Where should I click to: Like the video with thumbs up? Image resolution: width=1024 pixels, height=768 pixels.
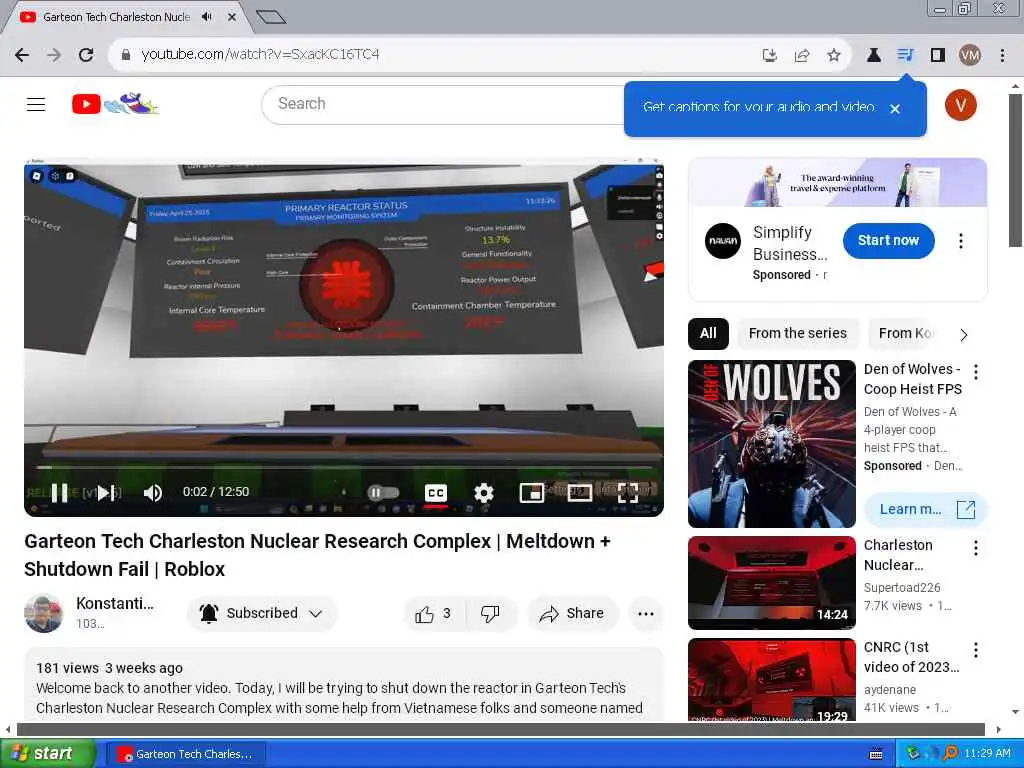pyautogui.click(x=432, y=614)
